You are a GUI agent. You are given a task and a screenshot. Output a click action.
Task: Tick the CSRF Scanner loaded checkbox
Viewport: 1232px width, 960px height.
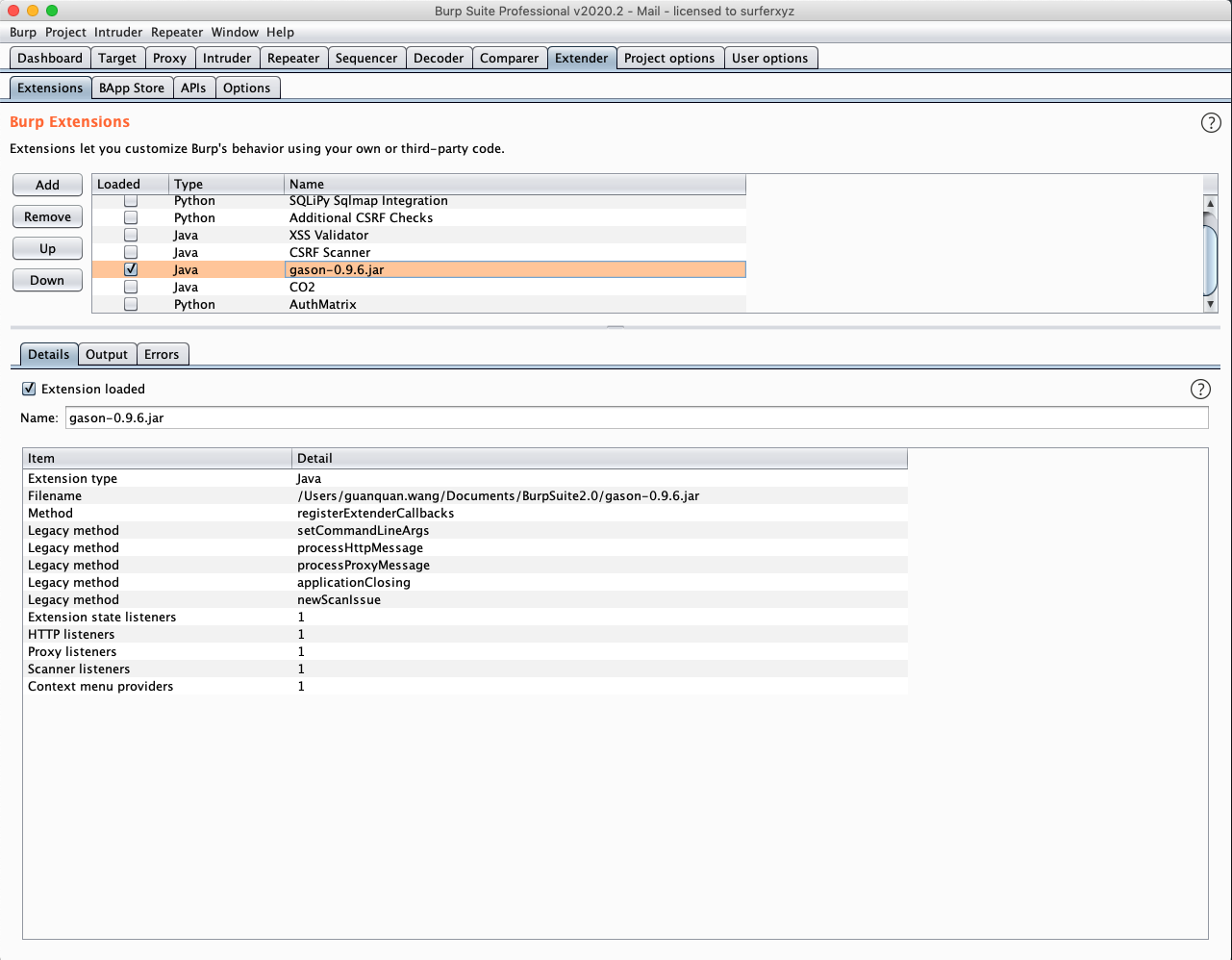tap(131, 253)
